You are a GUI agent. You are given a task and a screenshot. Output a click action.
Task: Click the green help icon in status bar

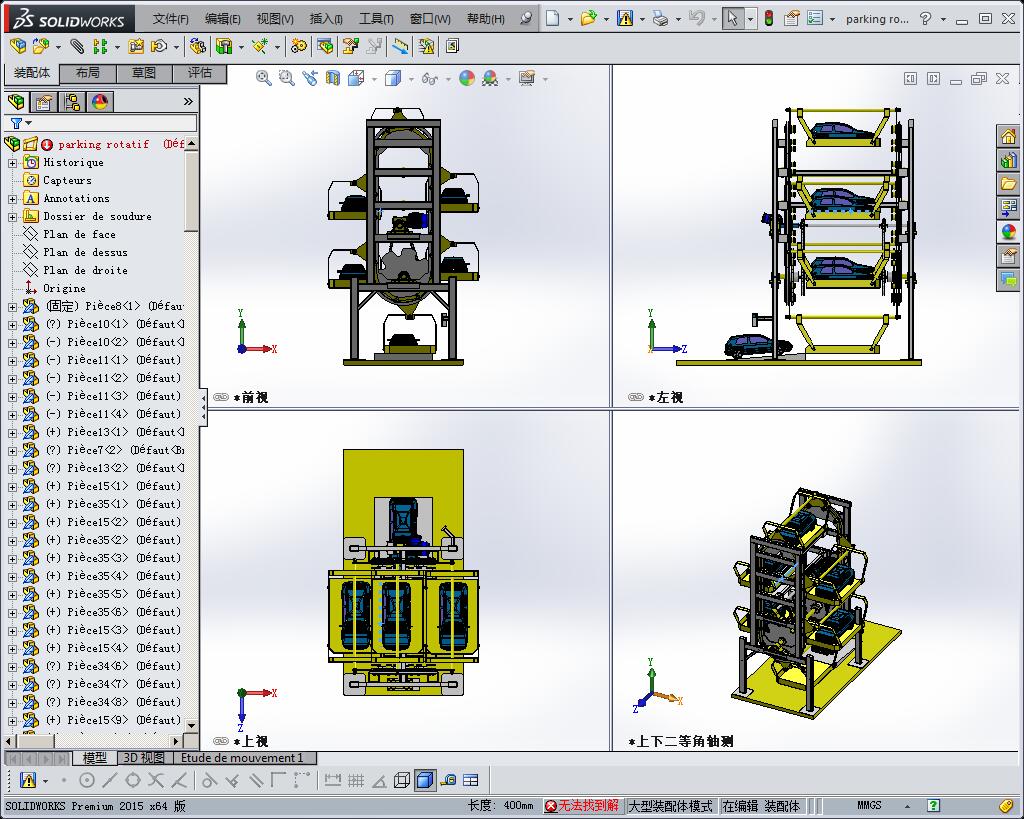[934, 806]
